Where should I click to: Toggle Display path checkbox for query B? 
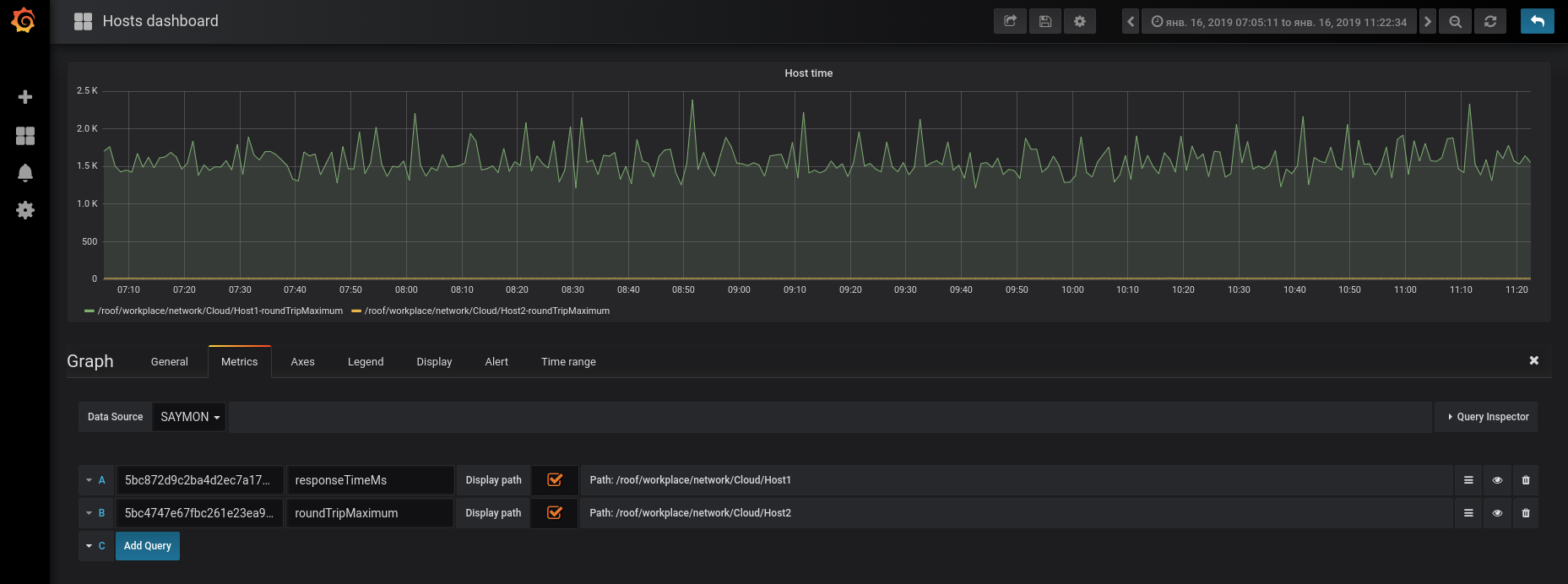[555, 513]
